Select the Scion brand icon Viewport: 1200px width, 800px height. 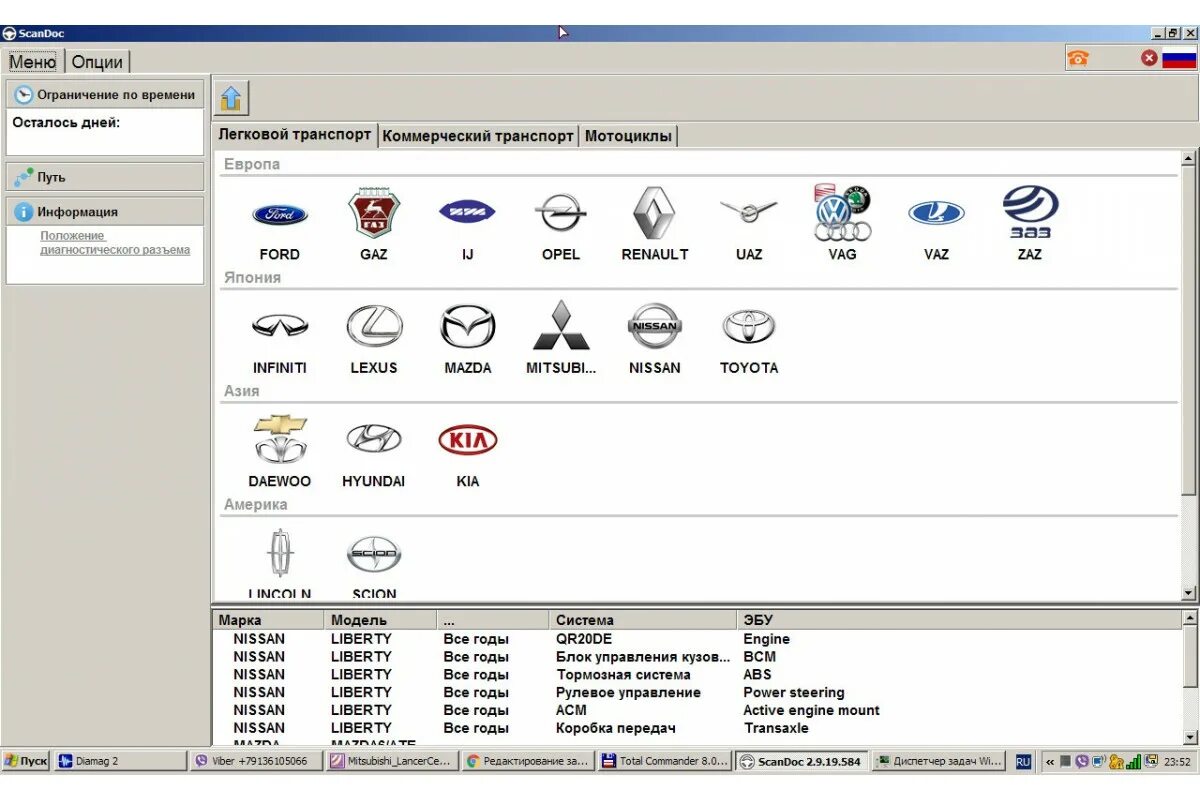click(x=374, y=554)
